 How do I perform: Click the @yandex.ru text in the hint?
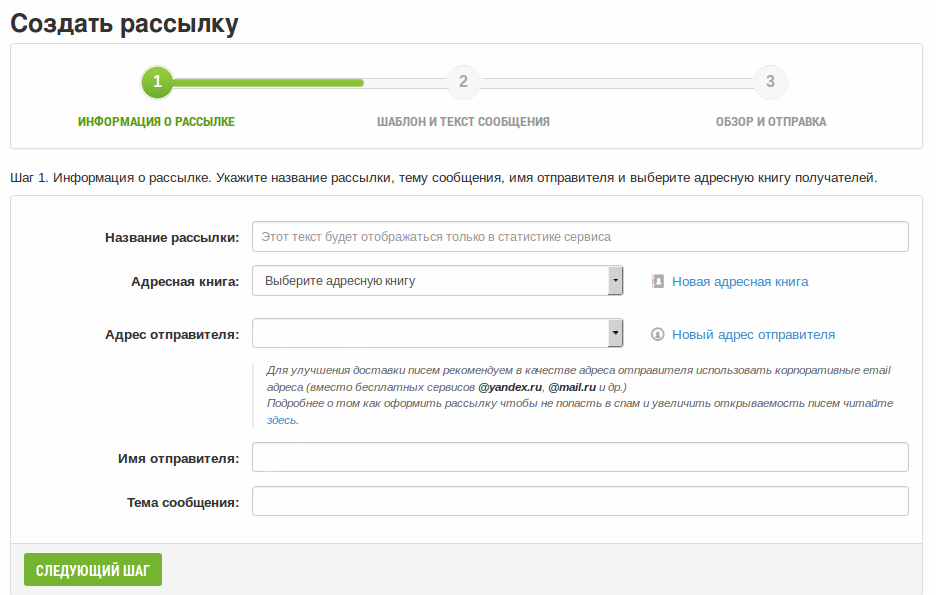[510, 387]
